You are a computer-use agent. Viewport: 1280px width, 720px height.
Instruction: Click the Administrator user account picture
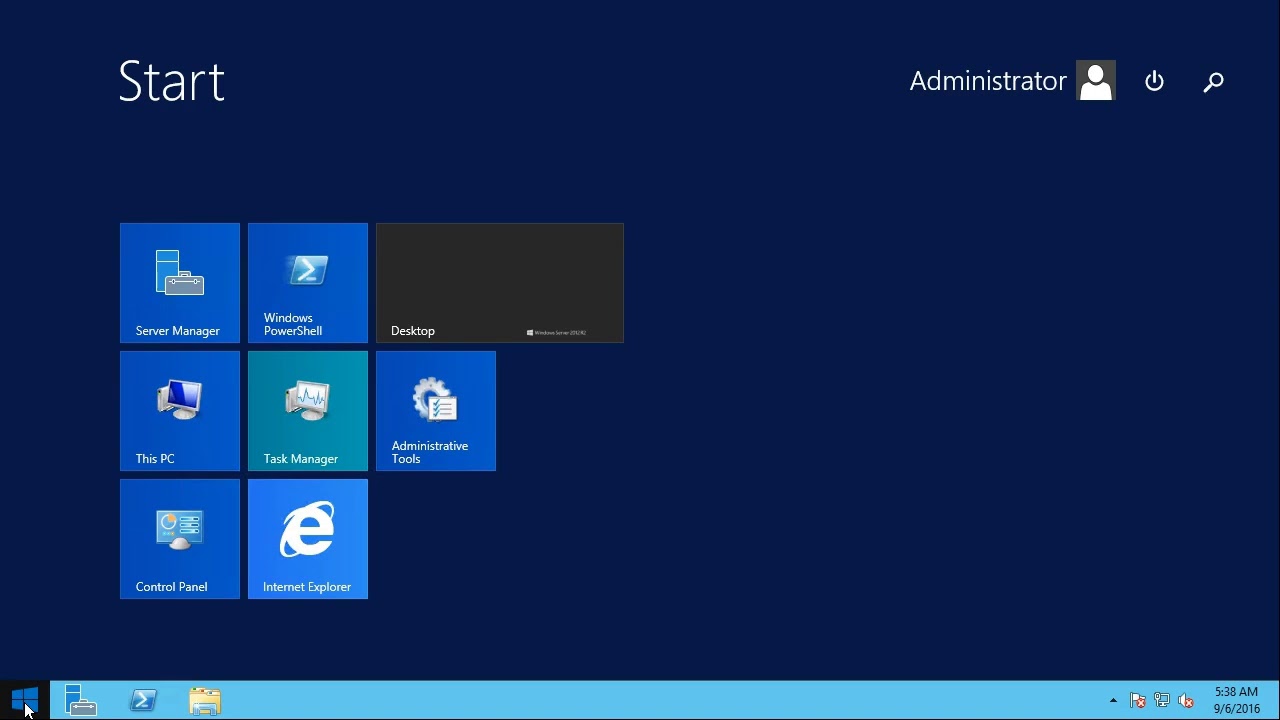(x=1096, y=81)
